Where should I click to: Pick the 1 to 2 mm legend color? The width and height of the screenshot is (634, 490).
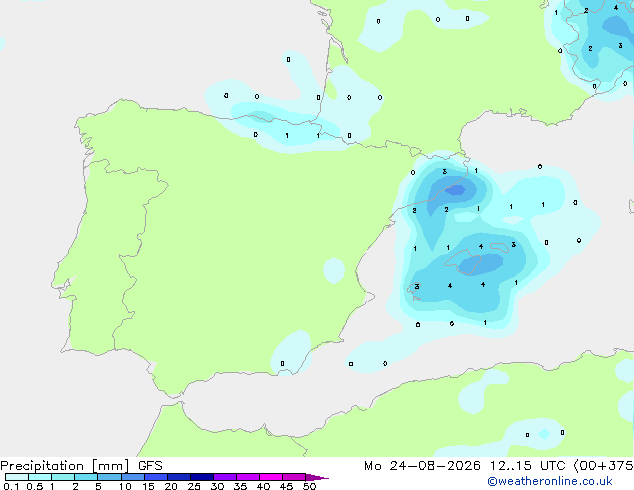63,477
